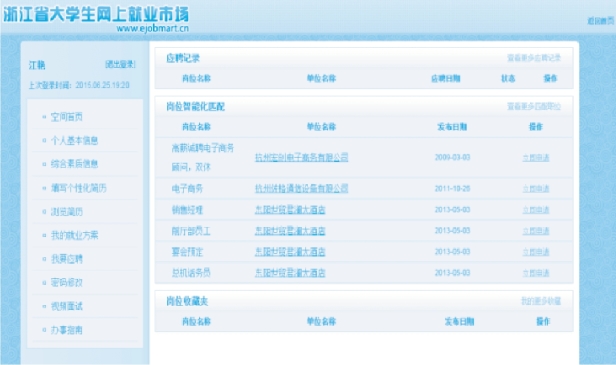Click 发布日期 header in 岗位智能化匹配 table
Image resolution: width=616 pixels, height=365 pixels.
click(x=452, y=127)
